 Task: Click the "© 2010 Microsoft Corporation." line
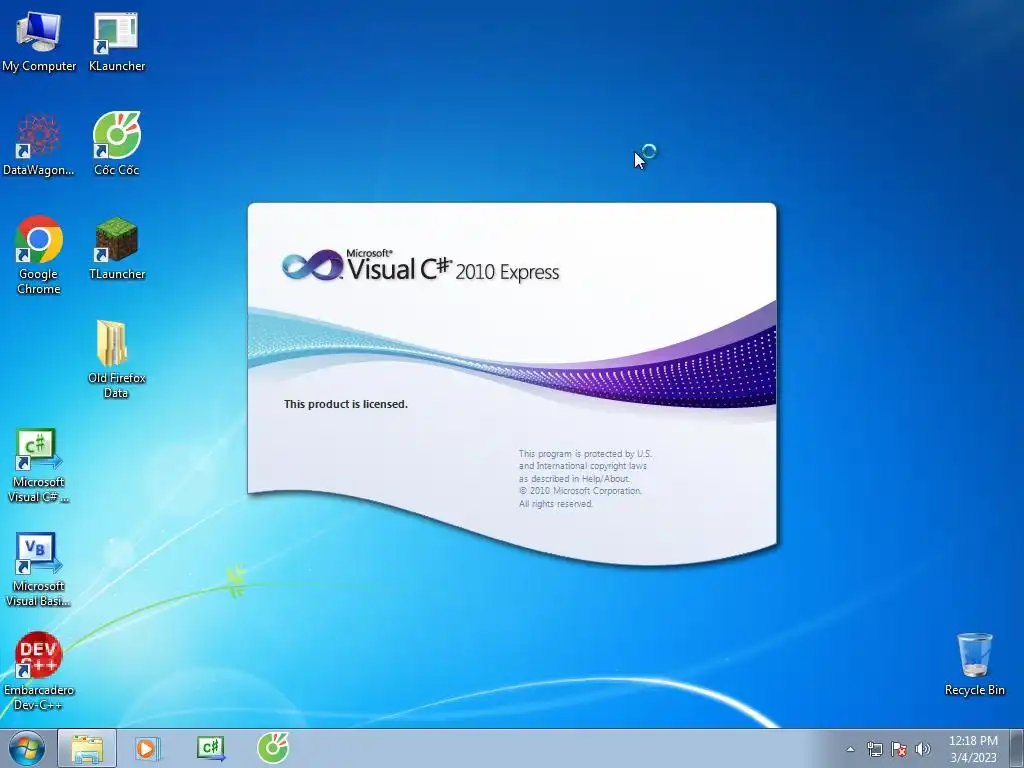(x=581, y=491)
